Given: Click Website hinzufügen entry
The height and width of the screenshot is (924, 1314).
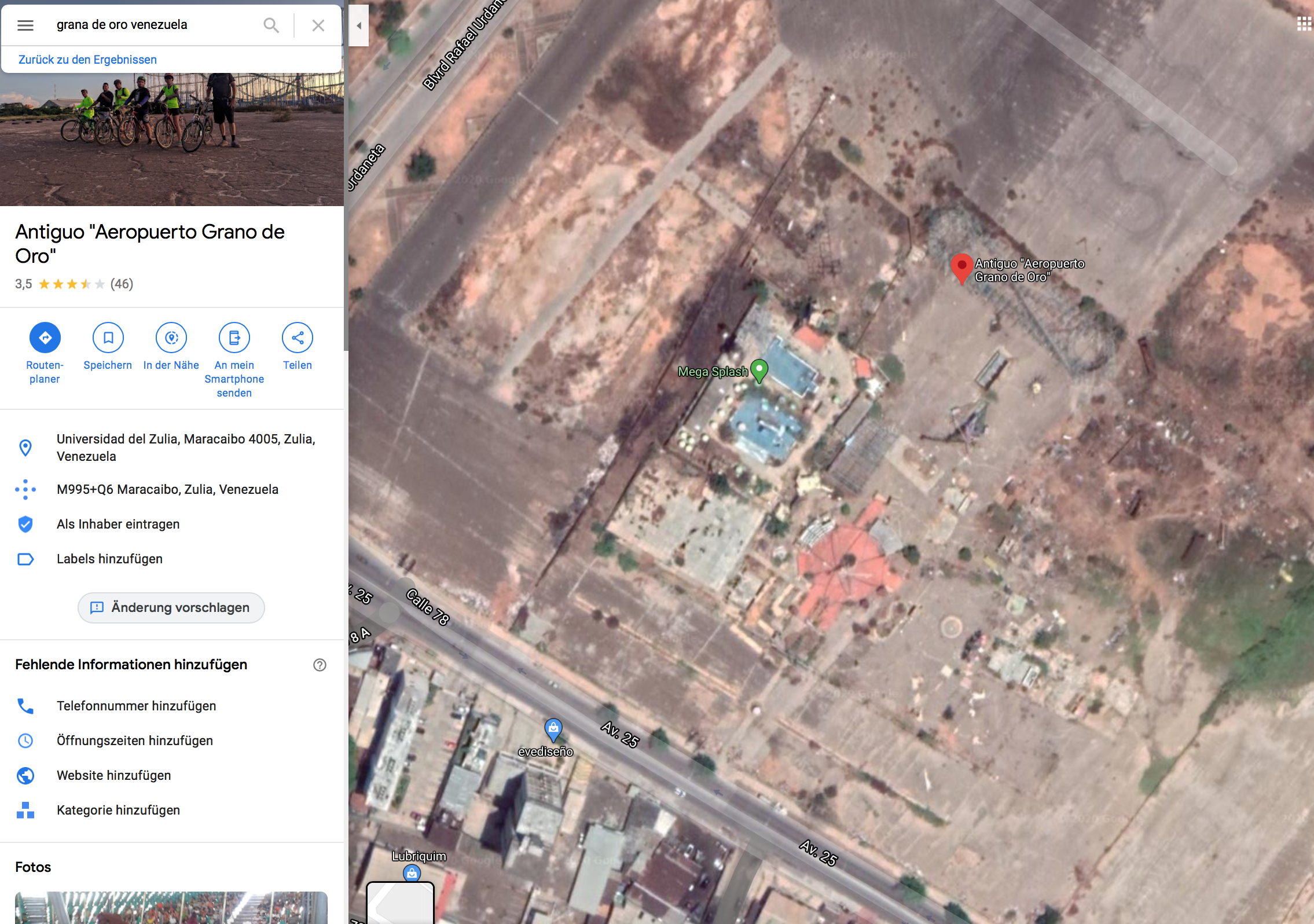Looking at the screenshot, I should (113, 775).
